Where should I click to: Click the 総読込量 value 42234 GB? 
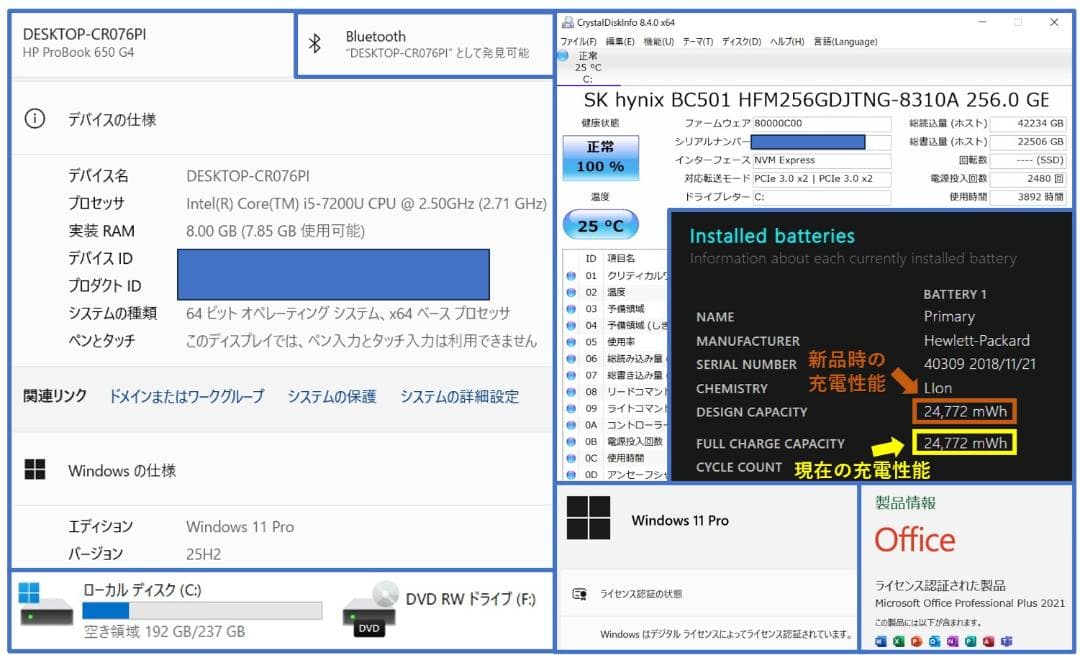[1028, 123]
